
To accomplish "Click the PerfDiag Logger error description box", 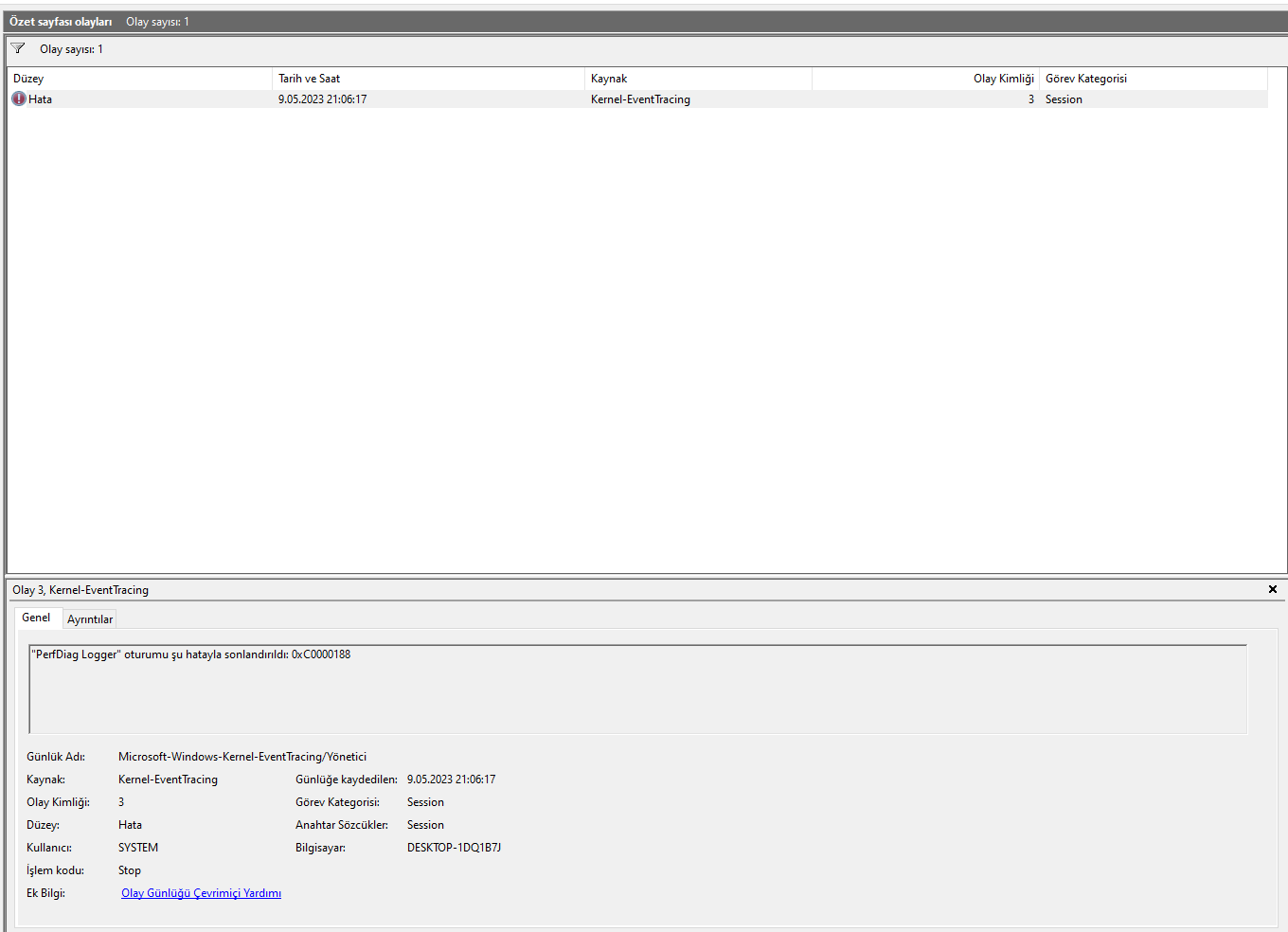I will [x=637, y=689].
